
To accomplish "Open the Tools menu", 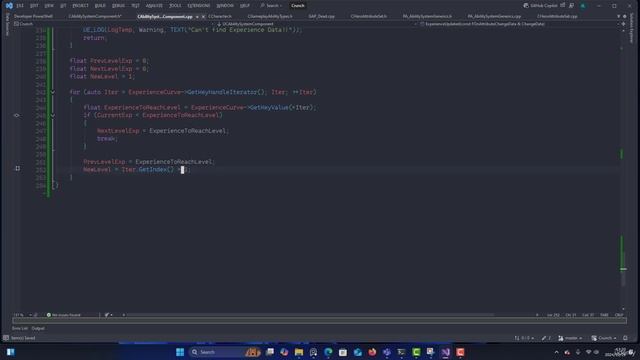I will click(175, 6).
